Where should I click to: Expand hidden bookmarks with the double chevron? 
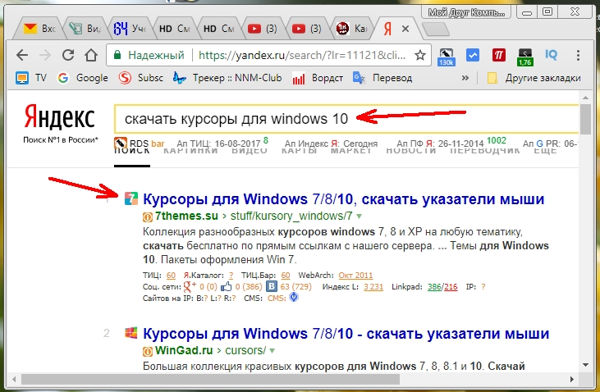coord(465,78)
